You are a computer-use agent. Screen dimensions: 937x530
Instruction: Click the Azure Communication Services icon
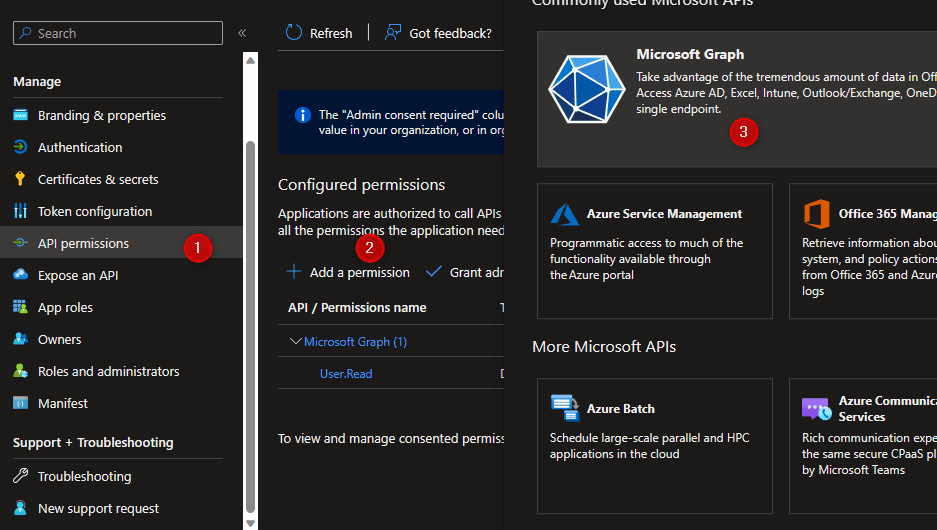816,409
